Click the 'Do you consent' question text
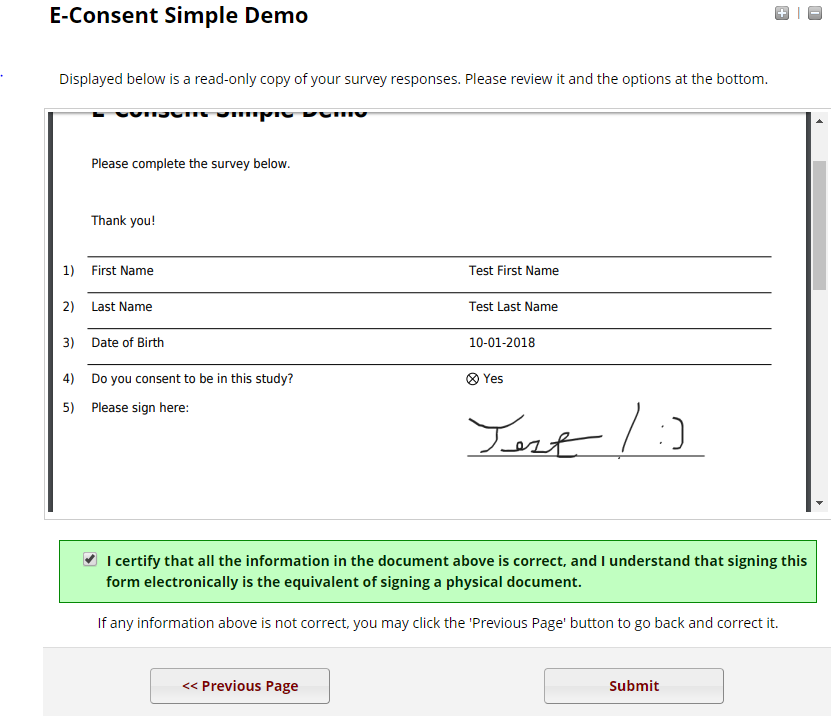 tap(192, 379)
